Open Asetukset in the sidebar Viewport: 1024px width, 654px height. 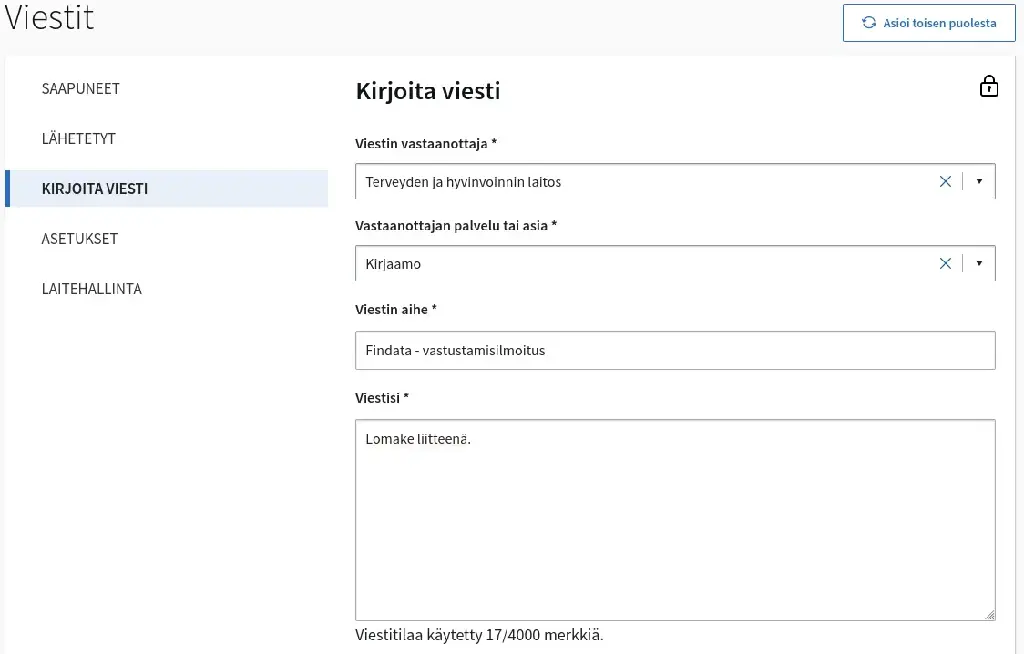(x=80, y=238)
